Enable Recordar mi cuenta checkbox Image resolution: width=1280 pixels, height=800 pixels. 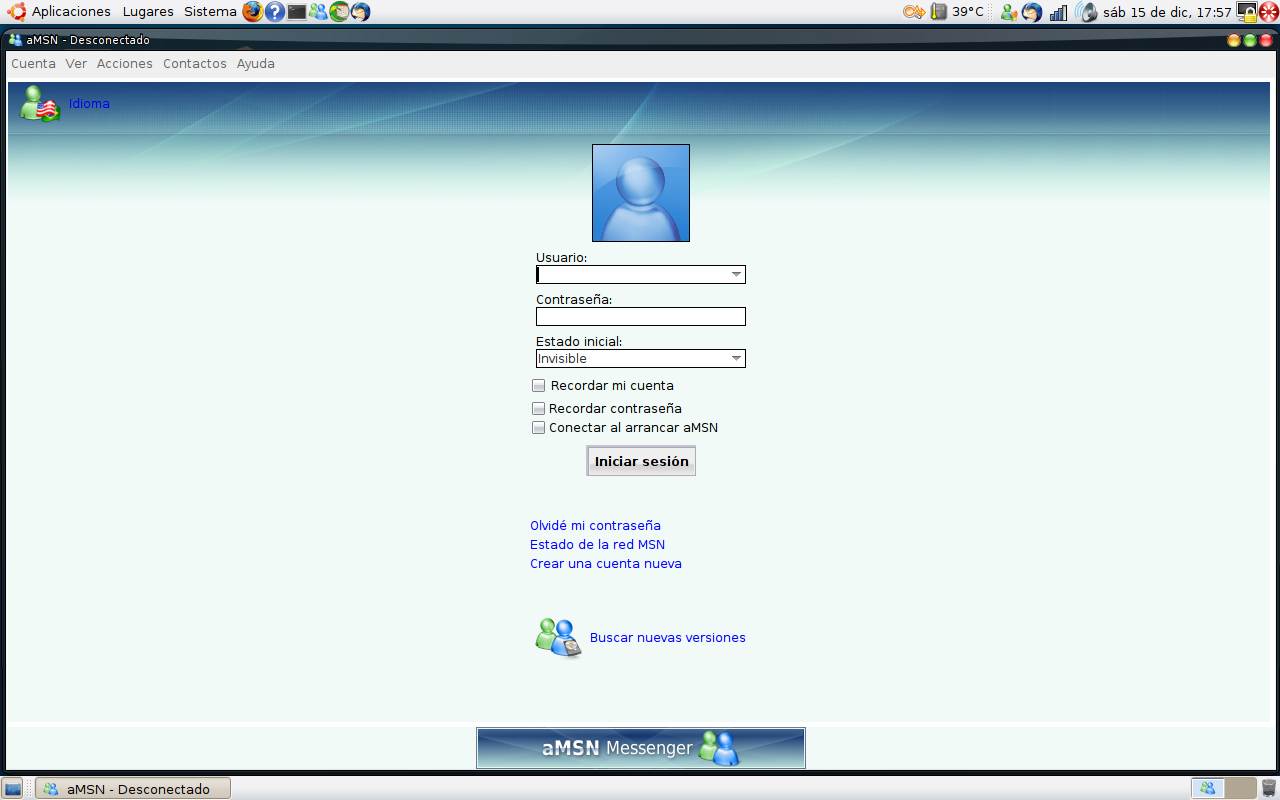pos(539,386)
